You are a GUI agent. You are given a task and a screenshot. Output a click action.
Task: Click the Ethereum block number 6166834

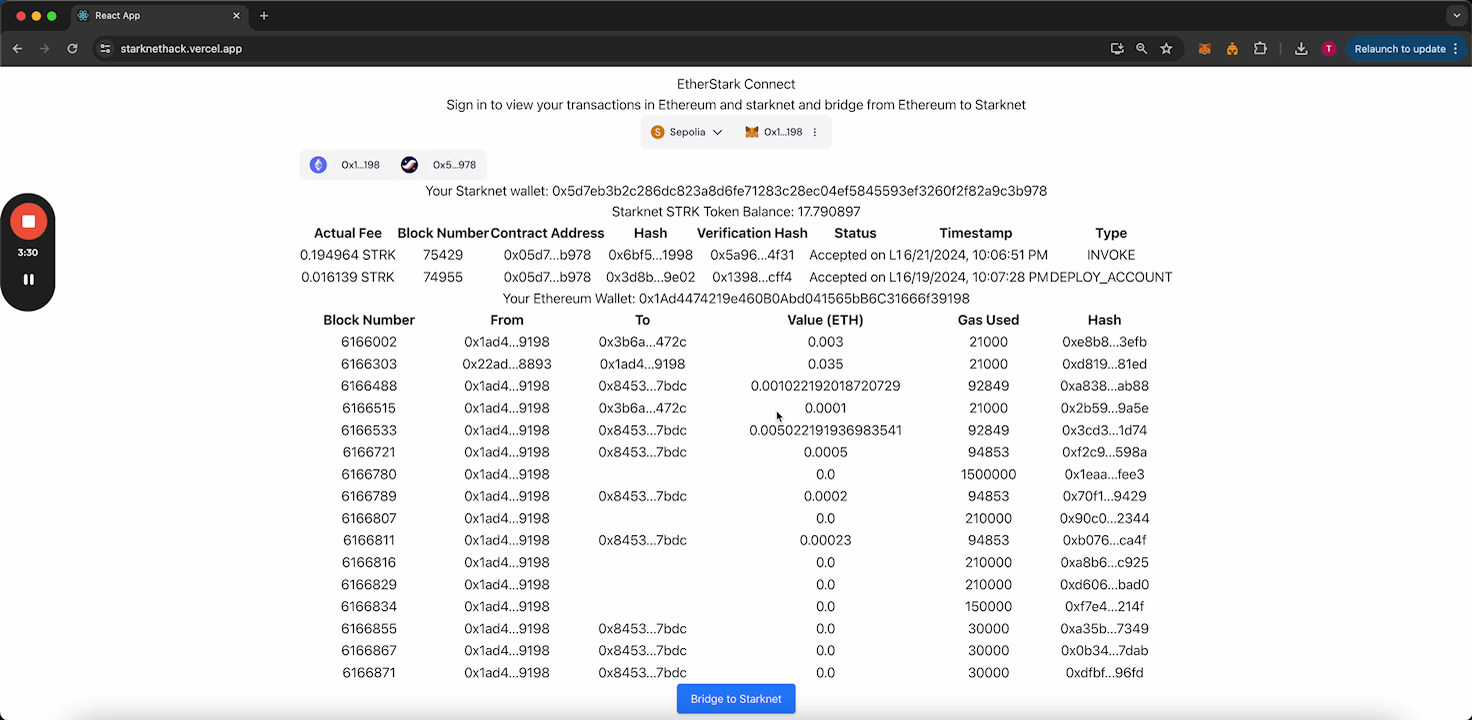coord(369,606)
